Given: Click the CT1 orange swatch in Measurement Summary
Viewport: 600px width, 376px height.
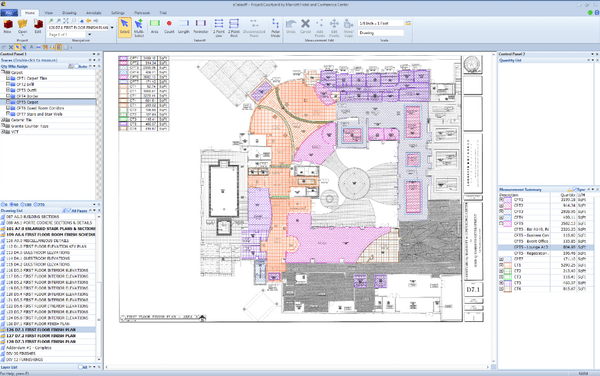Looking at the screenshot, I should click(508, 265).
